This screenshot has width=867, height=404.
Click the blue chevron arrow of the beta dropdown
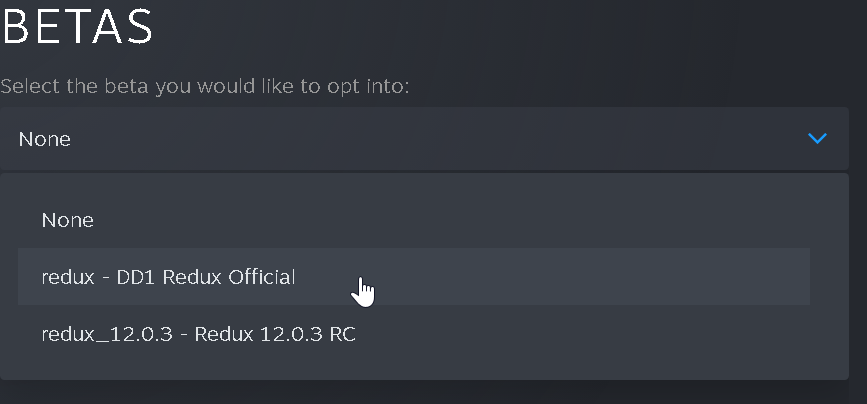pos(817,138)
